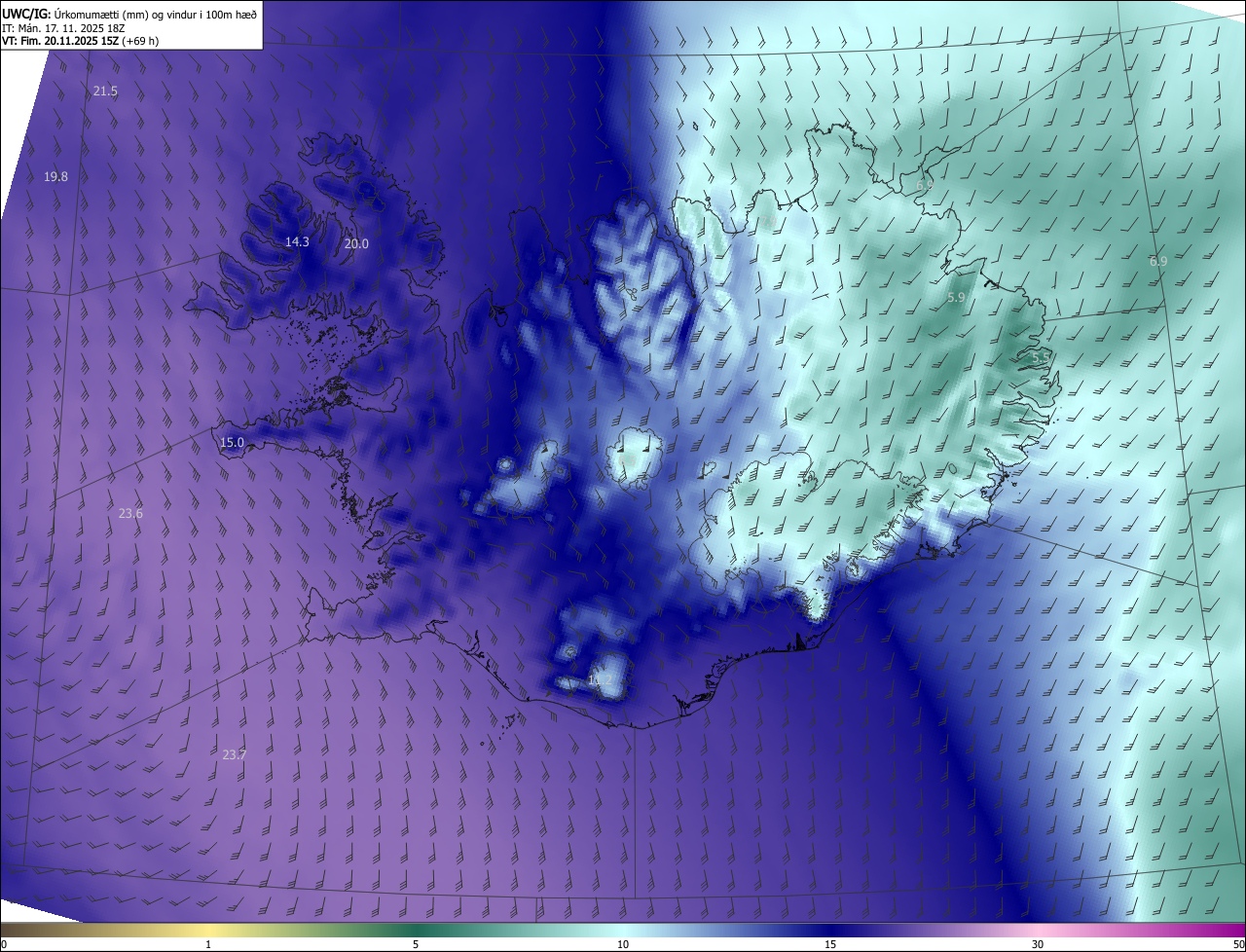The height and width of the screenshot is (952, 1246).
Task: Click the 6.9 value over the northeastern peninsula
Action: (x=925, y=184)
